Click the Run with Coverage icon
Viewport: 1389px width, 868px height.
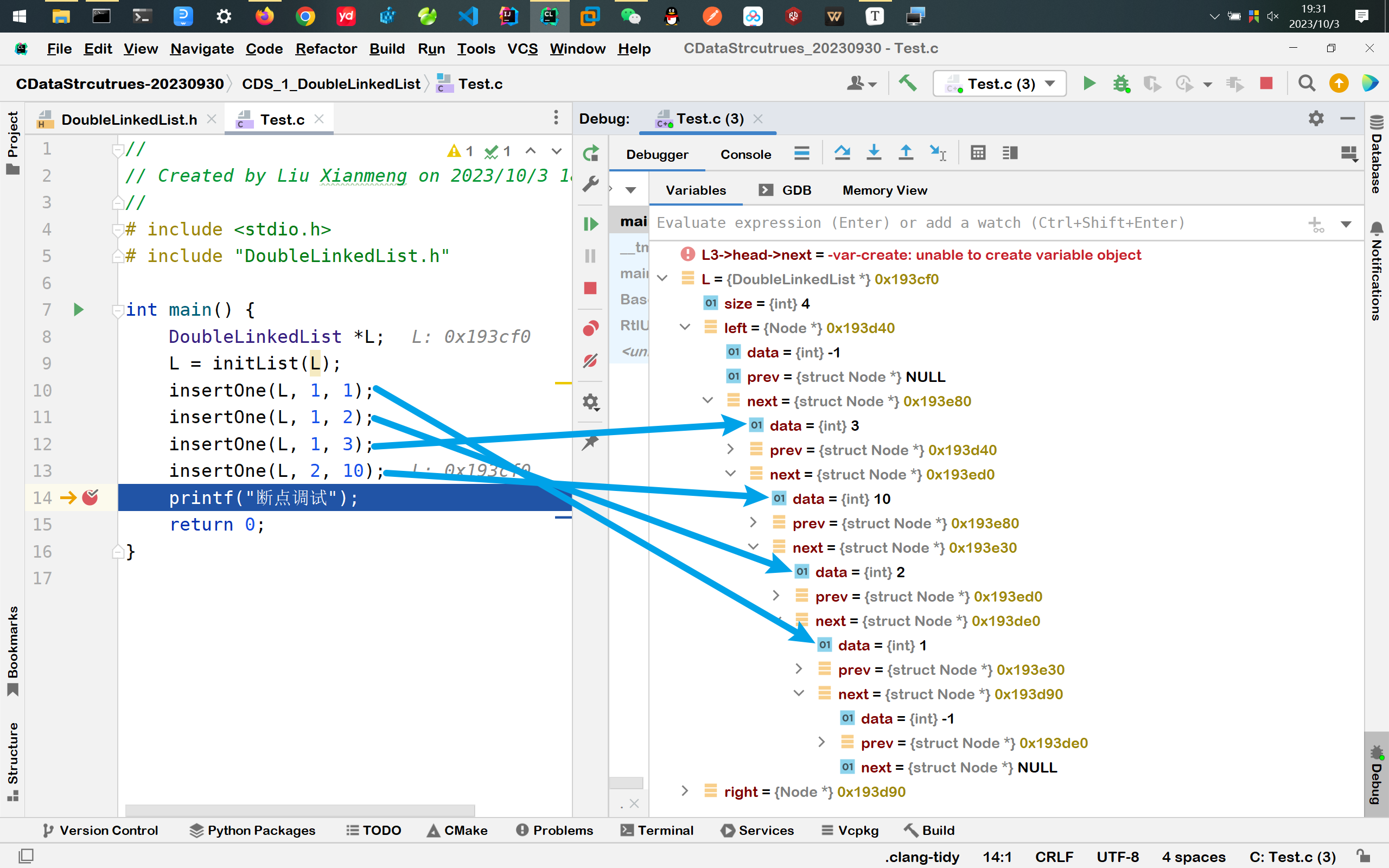pyautogui.click(x=1152, y=84)
